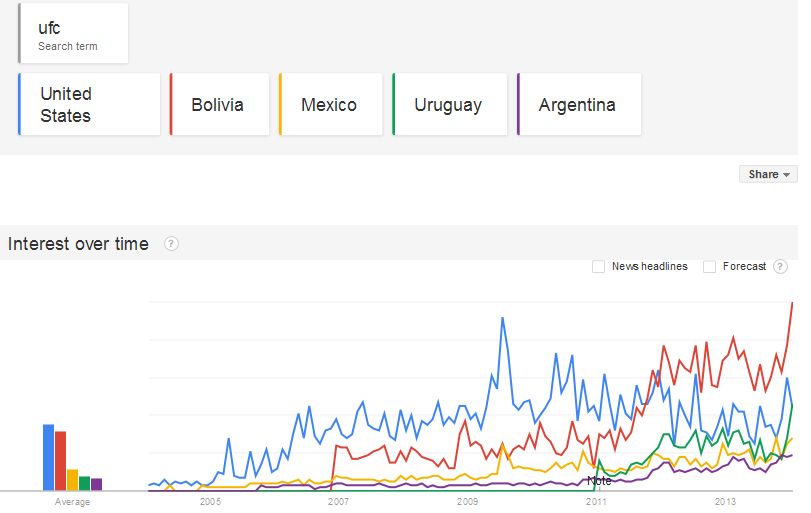Select the Bolivia location card
Image resolution: width=811 pixels, height=513 pixels.
[220, 104]
